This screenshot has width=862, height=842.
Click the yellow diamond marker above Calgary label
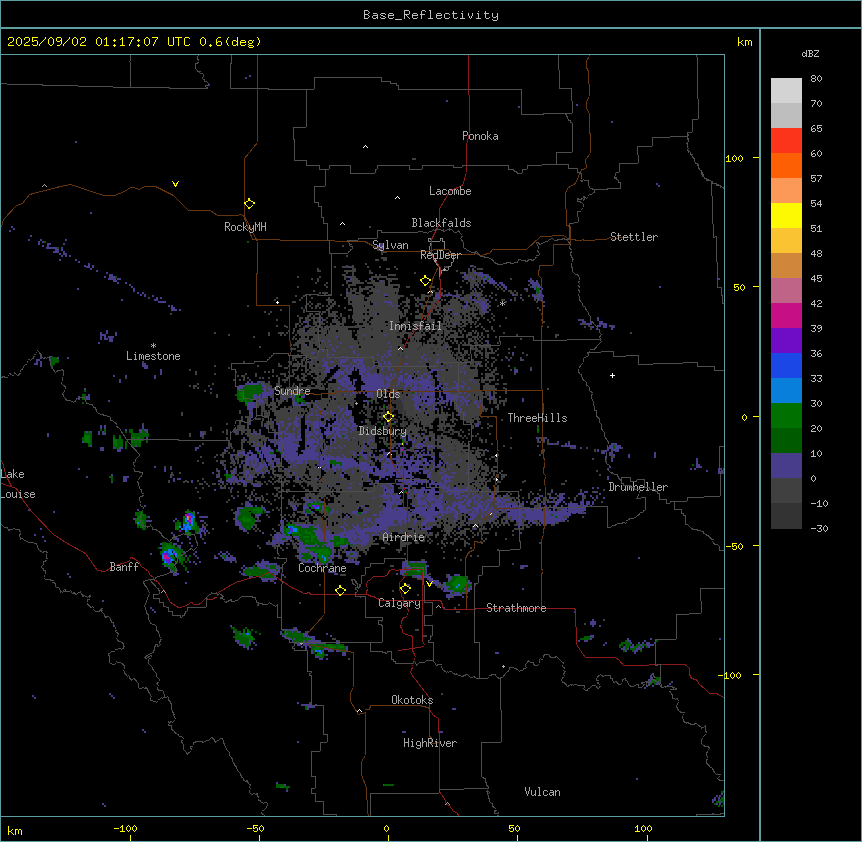click(405, 588)
